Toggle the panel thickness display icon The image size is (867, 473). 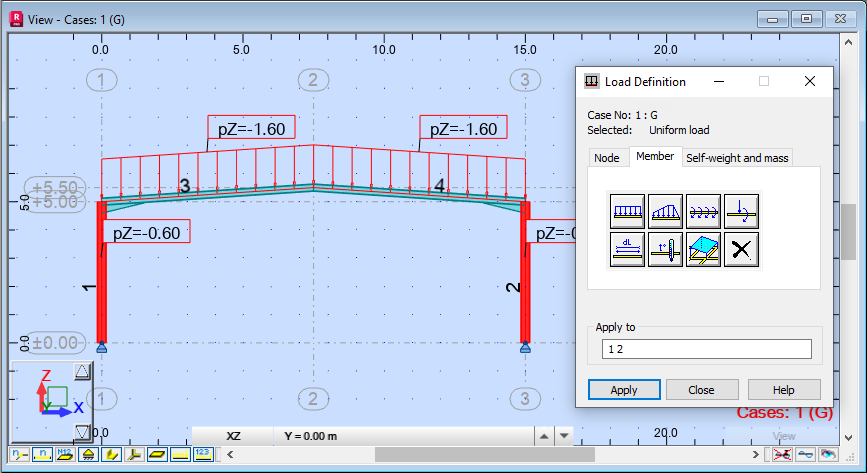pyautogui.click(x=158, y=455)
